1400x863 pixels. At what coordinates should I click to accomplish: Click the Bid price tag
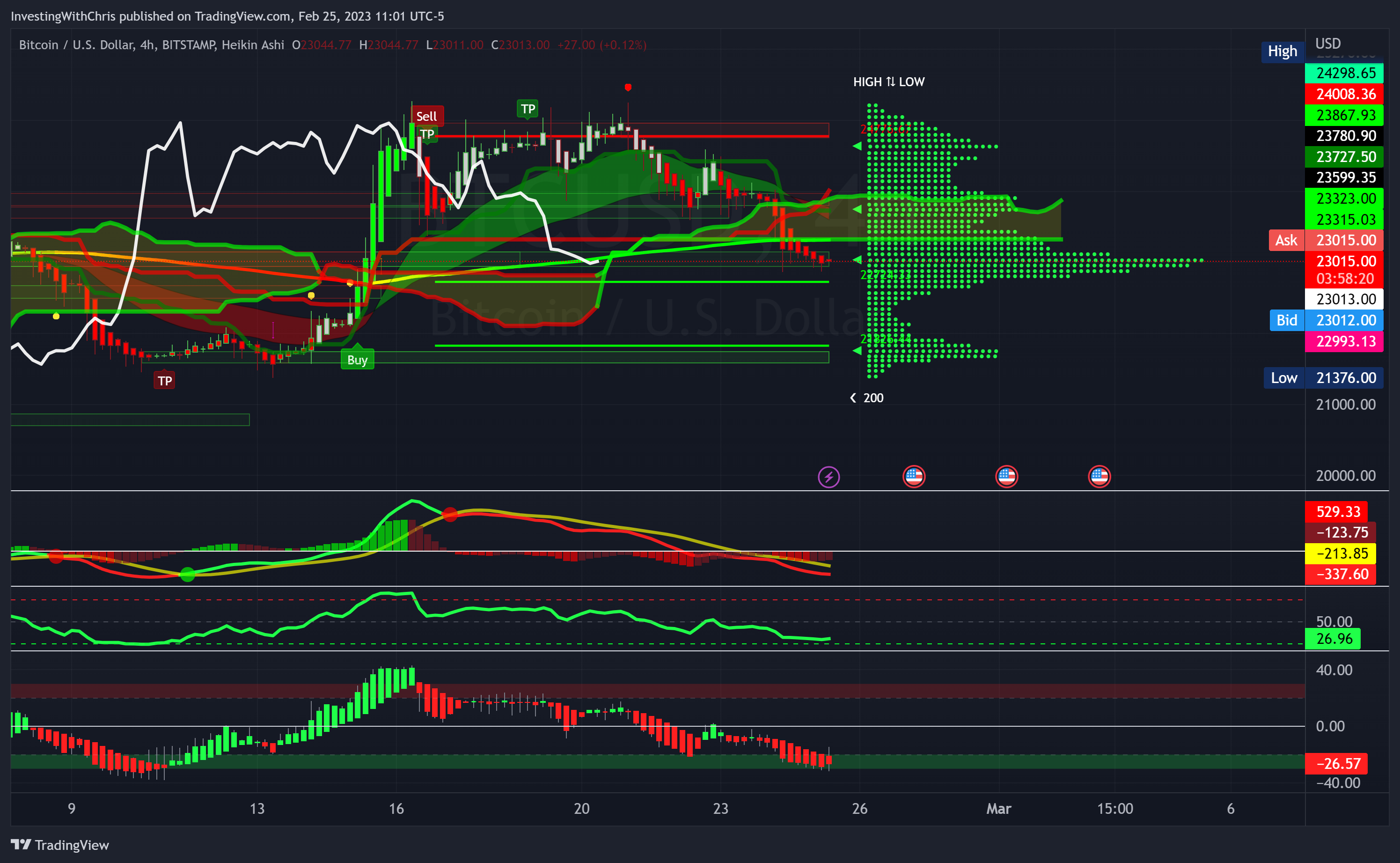pyautogui.click(x=1286, y=320)
